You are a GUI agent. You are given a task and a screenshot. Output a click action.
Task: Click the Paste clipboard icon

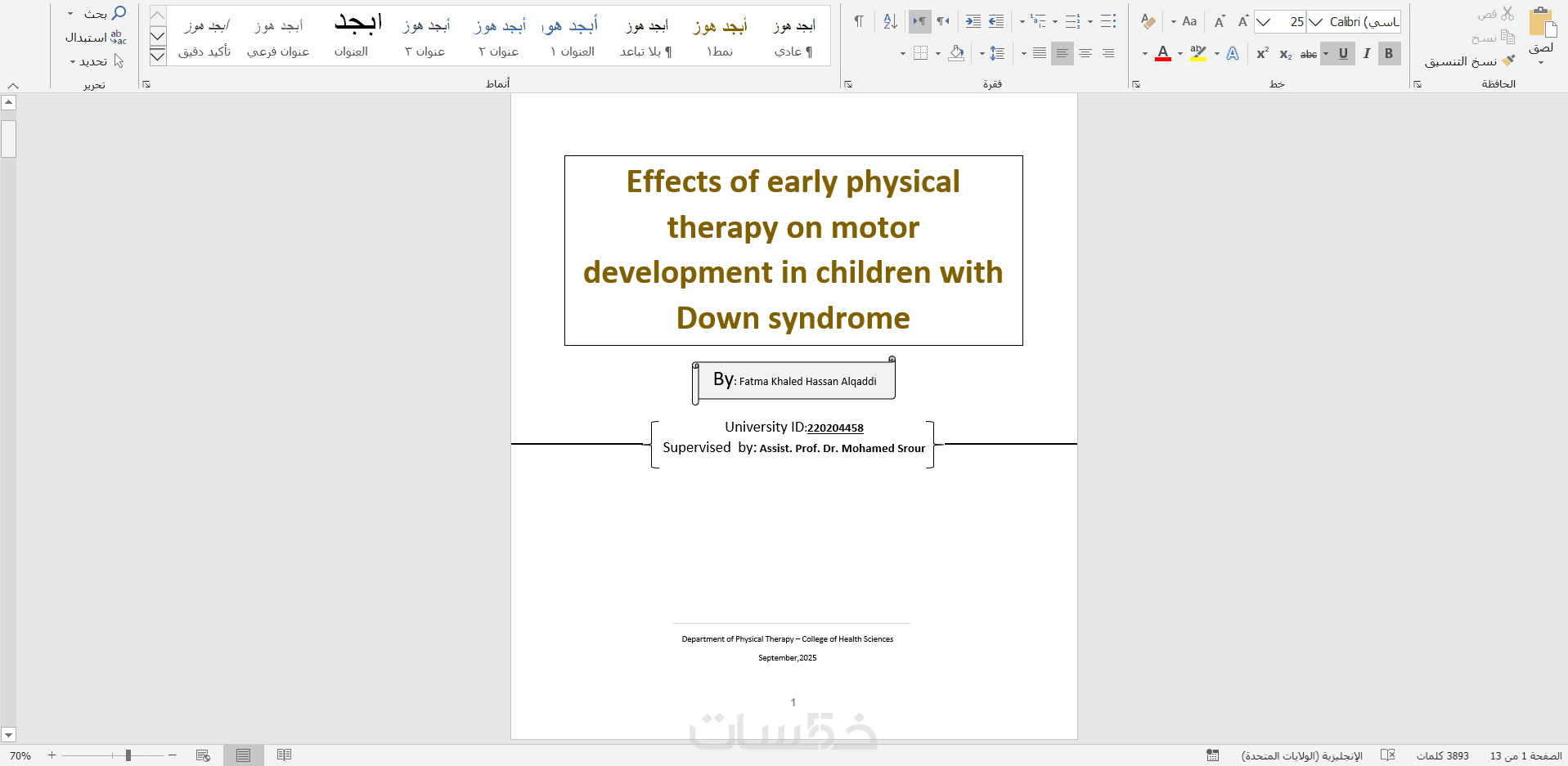(x=1542, y=24)
